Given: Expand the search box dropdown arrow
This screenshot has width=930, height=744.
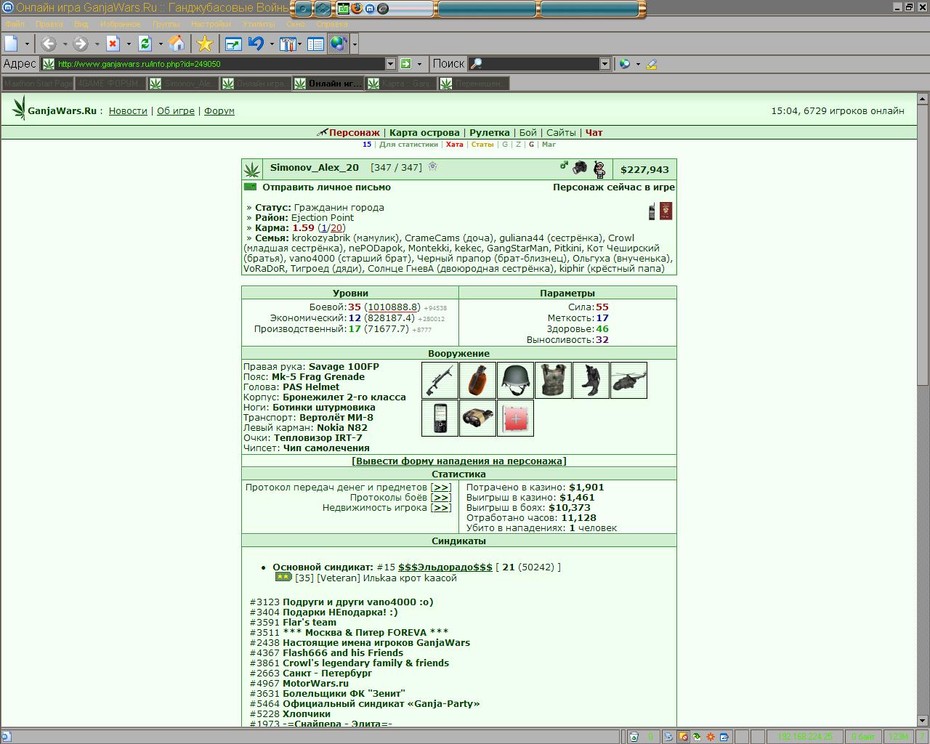Looking at the screenshot, I should [604, 63].
